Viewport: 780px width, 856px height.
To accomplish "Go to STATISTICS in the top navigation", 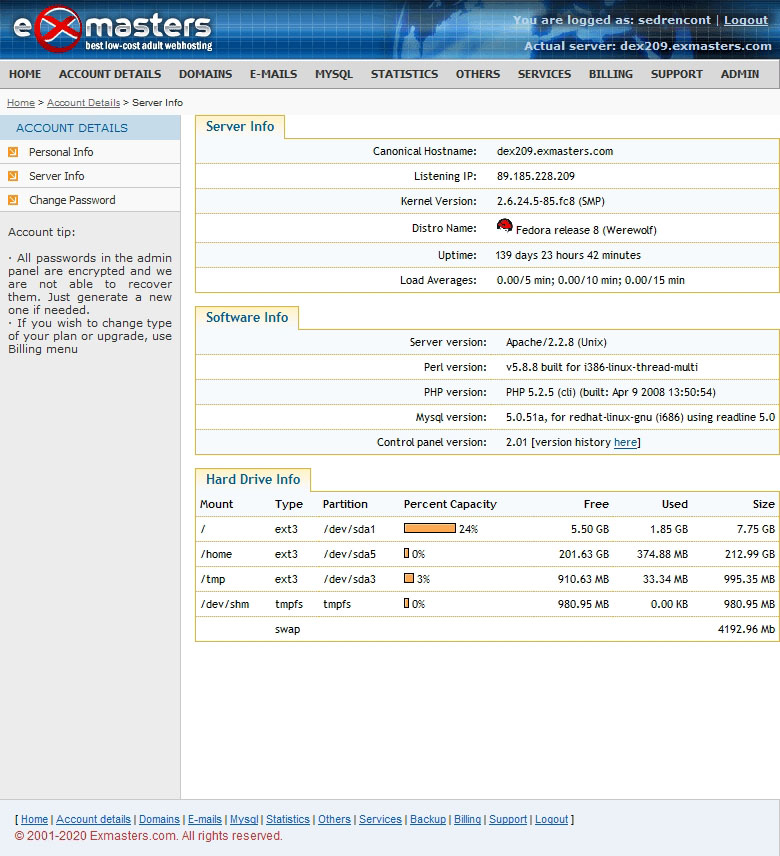I will tap(404, 74).
